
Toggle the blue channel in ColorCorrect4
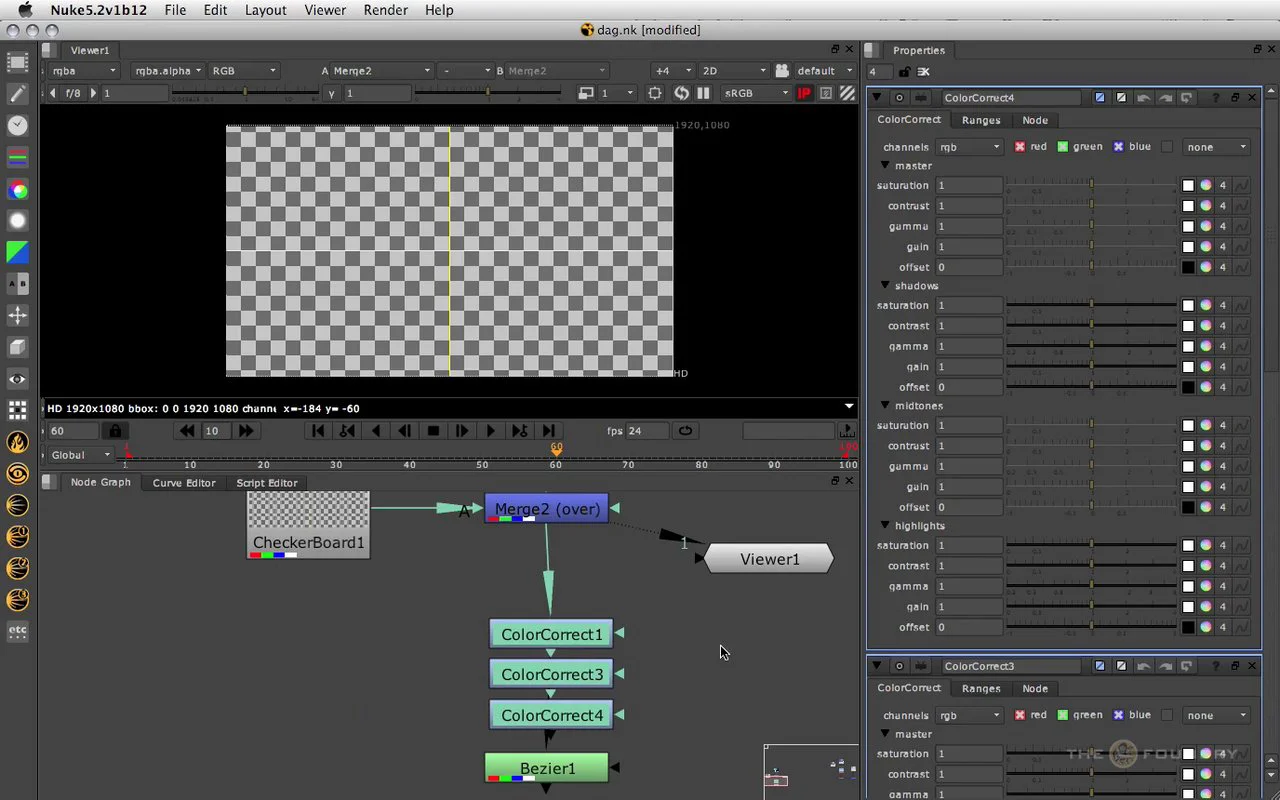click(1119, 147)
